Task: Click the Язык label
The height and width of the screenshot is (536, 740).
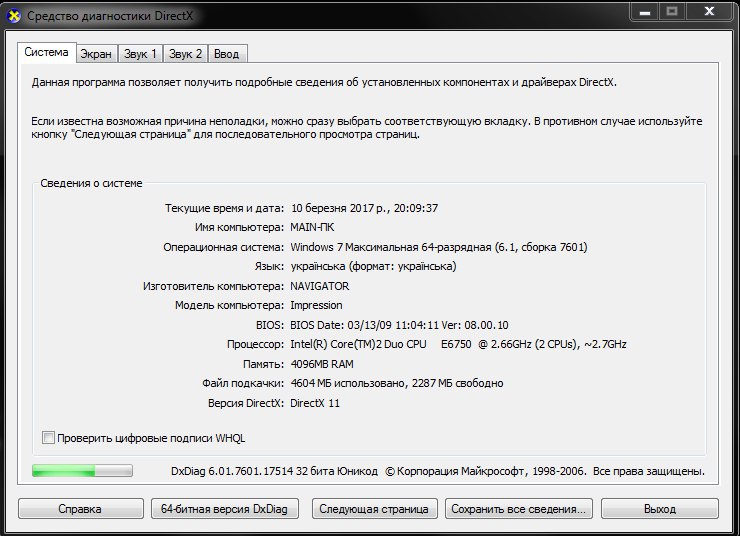Action: (x=269, y=267)
